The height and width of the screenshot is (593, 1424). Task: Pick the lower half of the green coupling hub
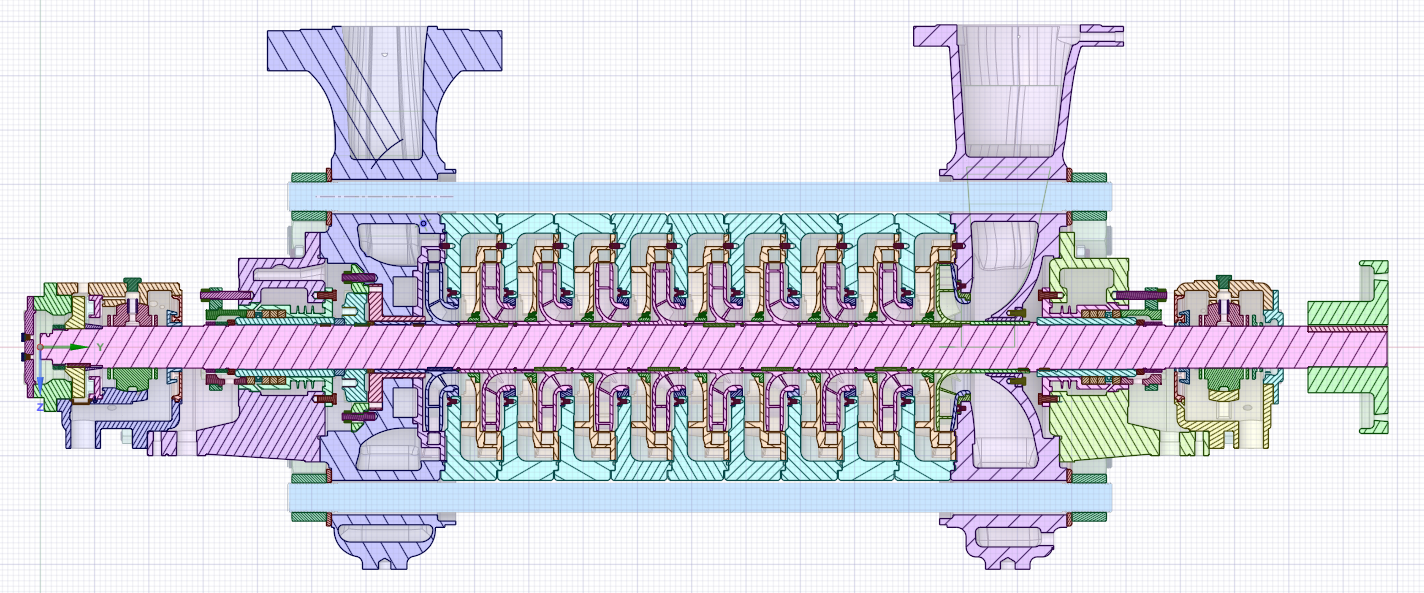coord(1350,400)
